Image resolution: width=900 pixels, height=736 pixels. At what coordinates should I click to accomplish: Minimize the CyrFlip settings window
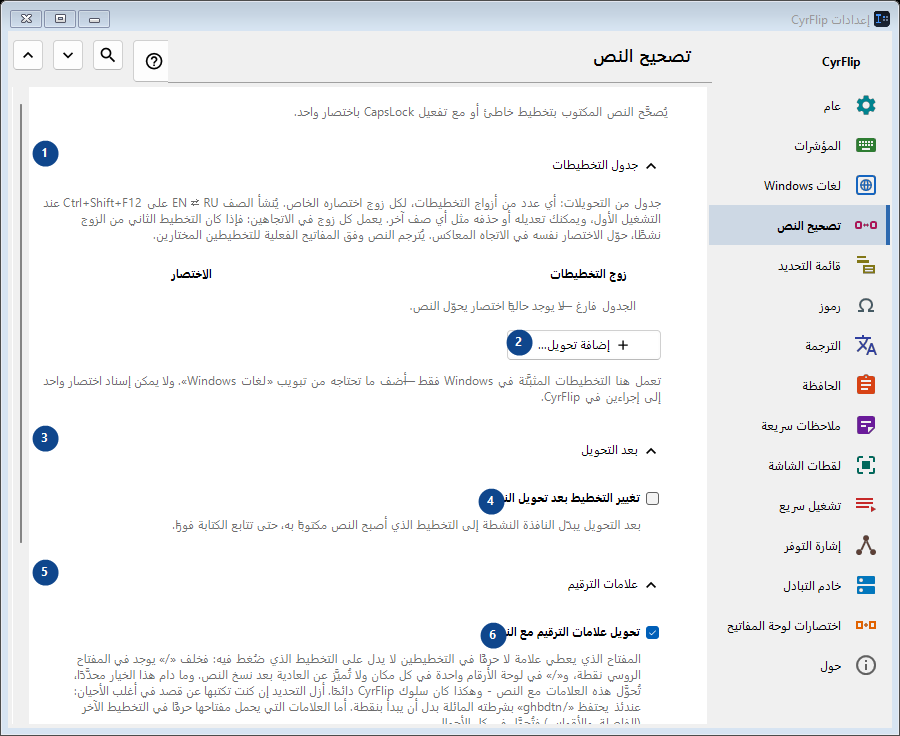point(94,19)
